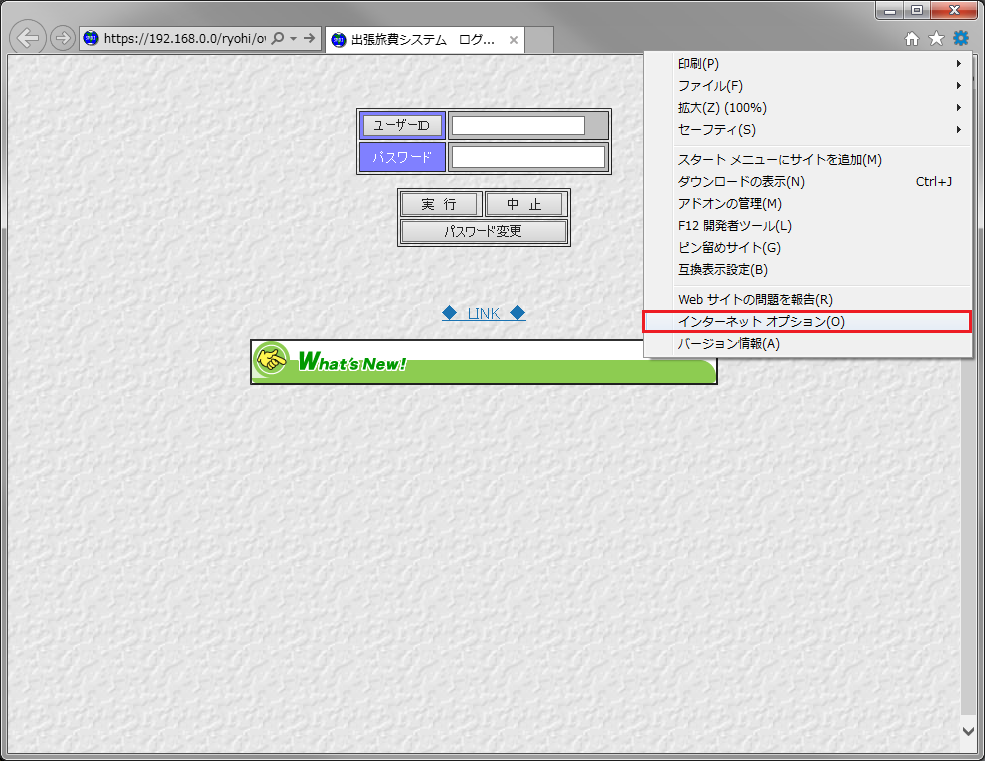Select the 出張旅費システム ログ... tab

[425, 40]
